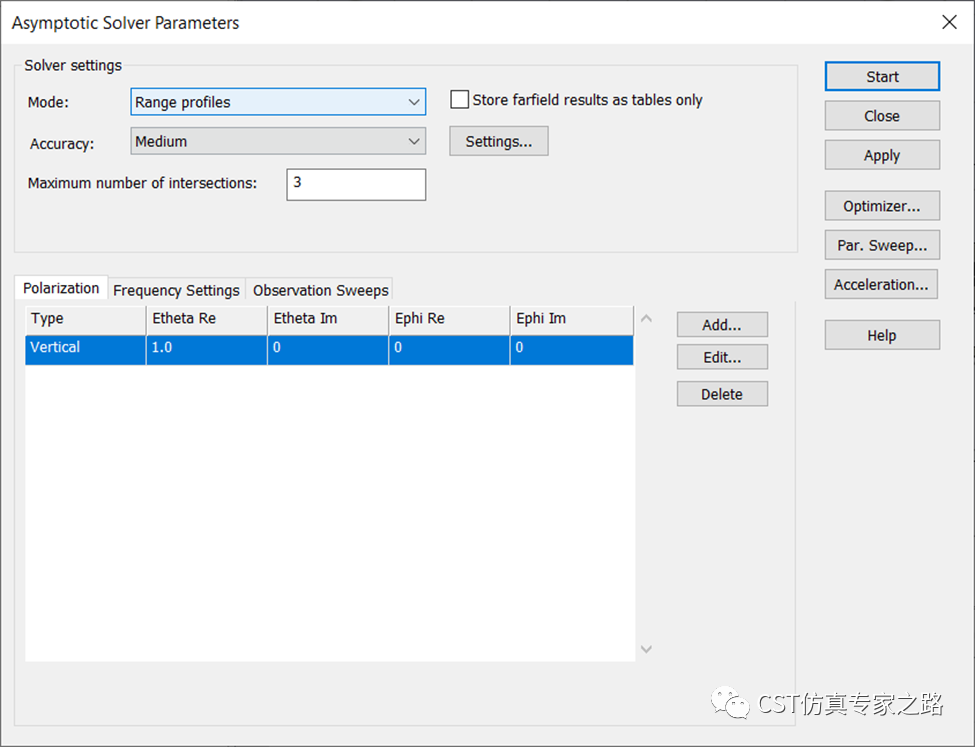Screen dimensions: 975x747
Task: Click the Etheta Im column header
Action: [328, 320]
